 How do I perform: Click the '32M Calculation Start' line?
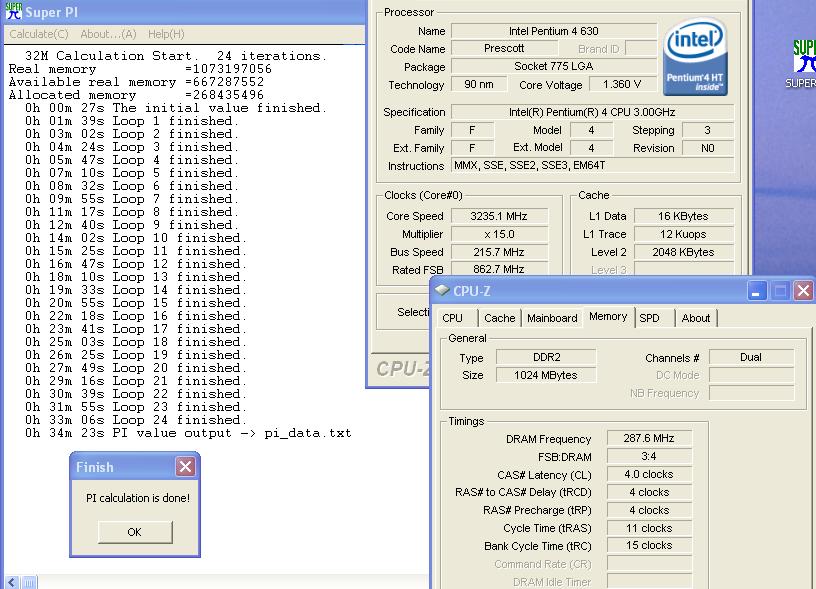point(176,56)
